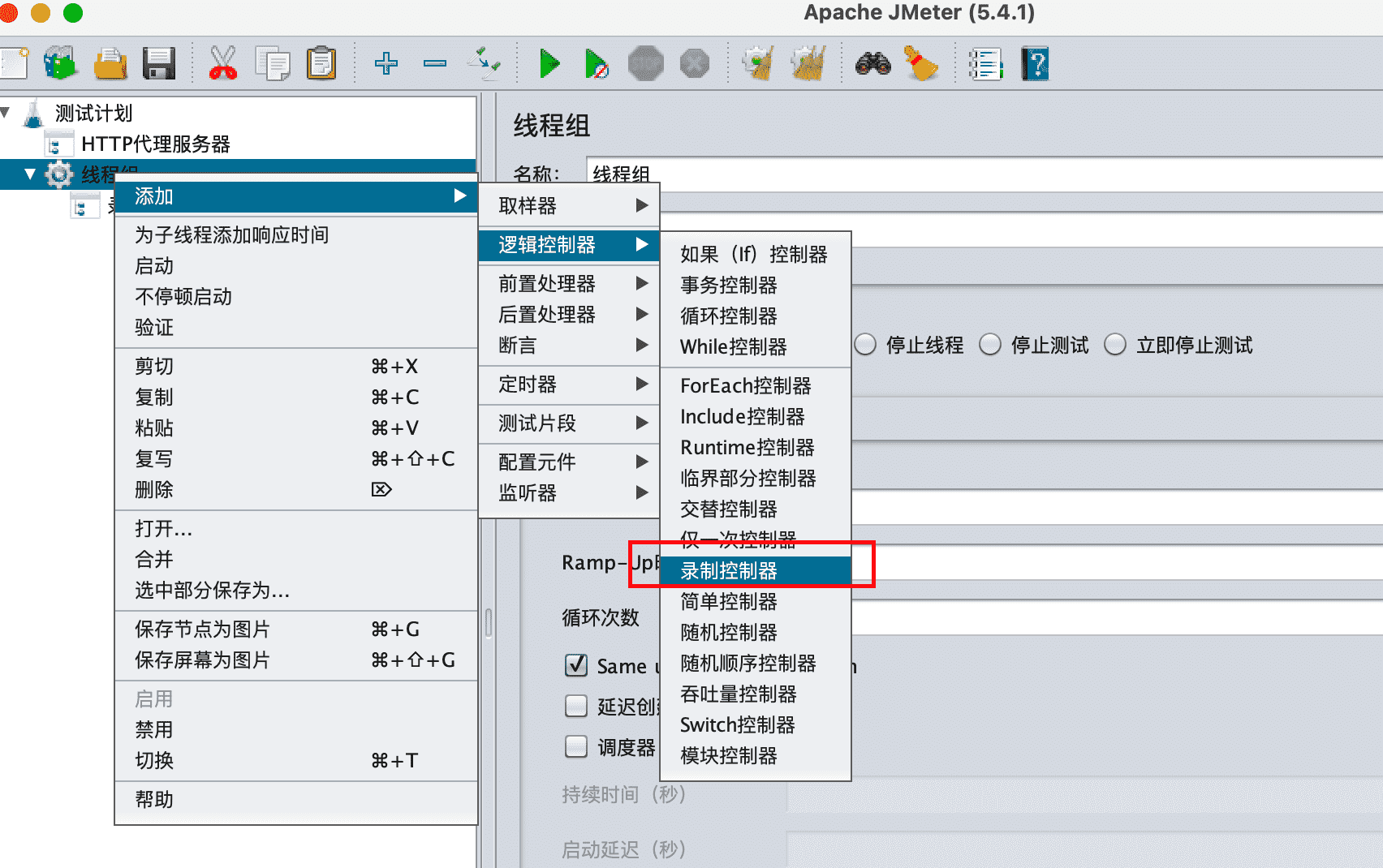Click 禁用 in the context menu

coord(296,729)
